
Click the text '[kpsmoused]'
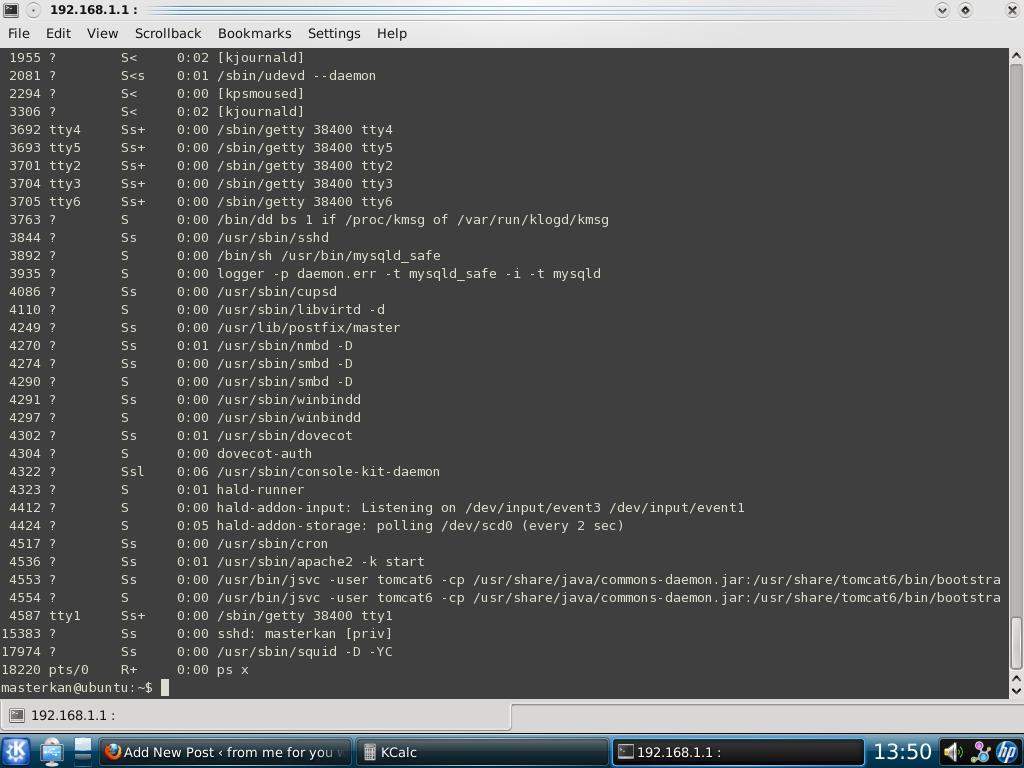tap(261, 94)
